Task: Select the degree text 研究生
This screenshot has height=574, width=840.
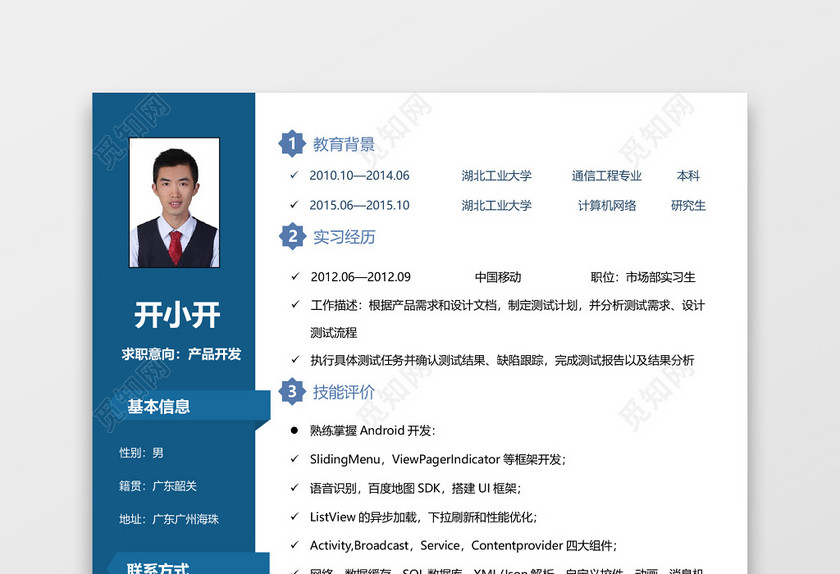Action: point(688,205)
